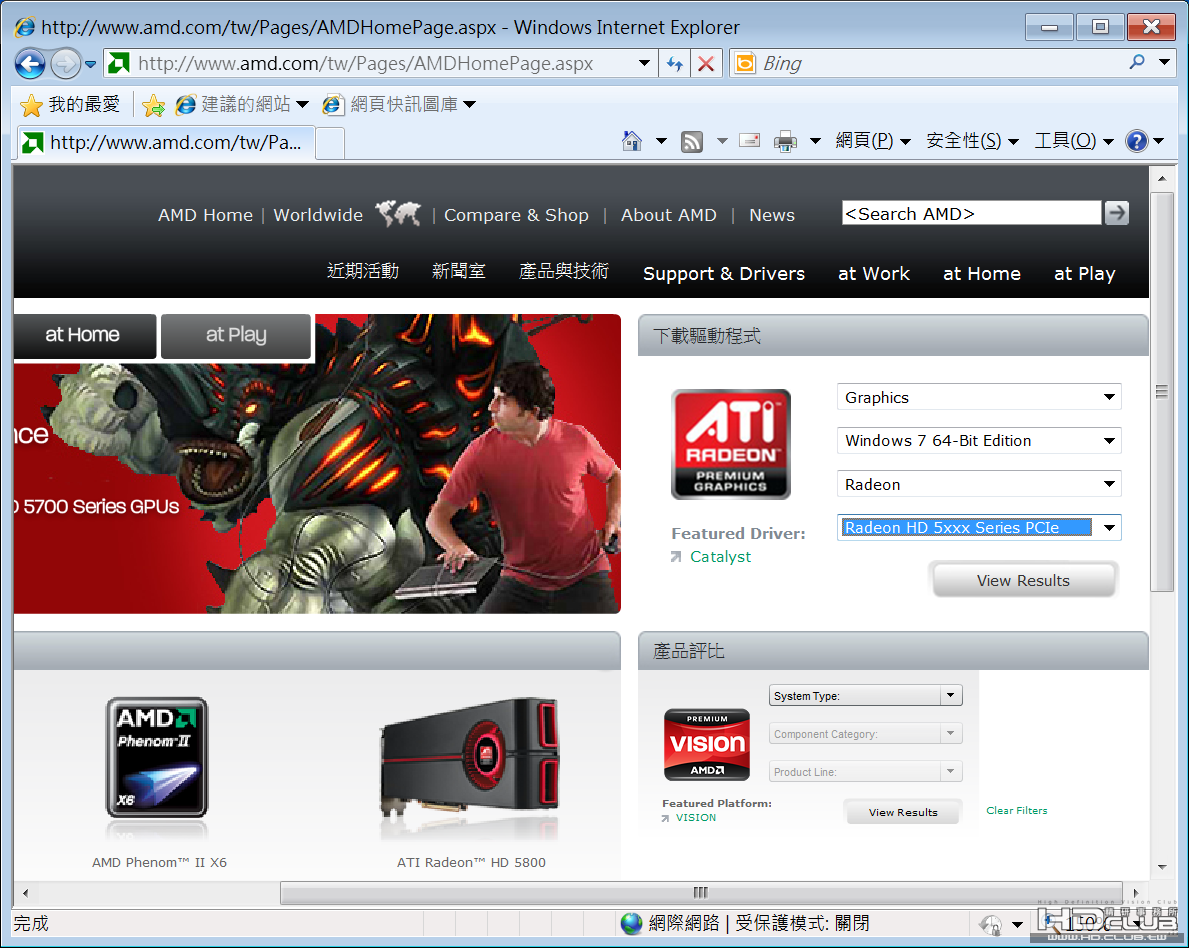Open the Radeon HD 5xxx Series PCIe dropdown
The width and height of the screenshot is (1189, 948).
(979, 527)
